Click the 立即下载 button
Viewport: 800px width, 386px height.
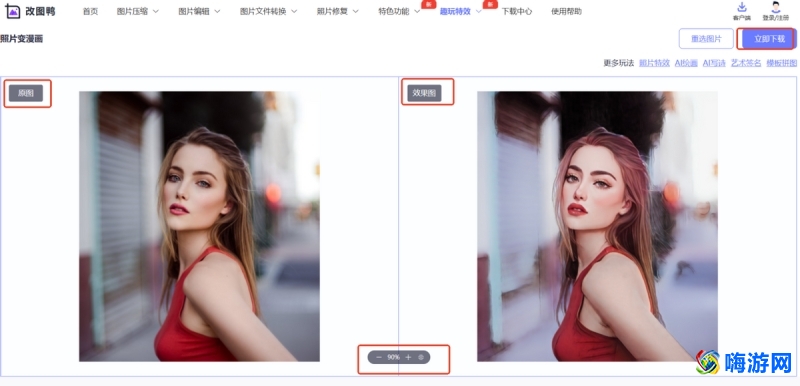[769, 39]
